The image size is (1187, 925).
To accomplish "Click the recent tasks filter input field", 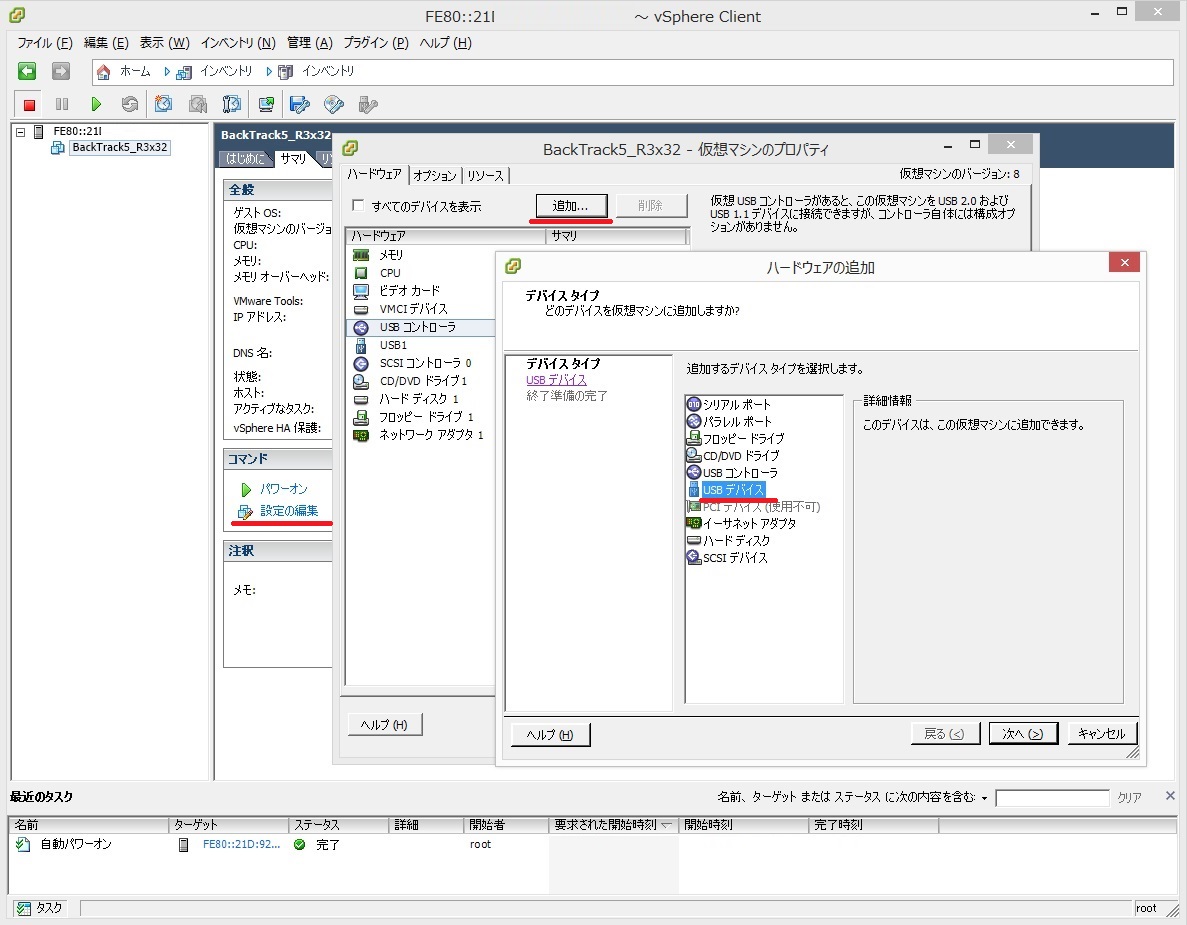I will pos(1052,798).
